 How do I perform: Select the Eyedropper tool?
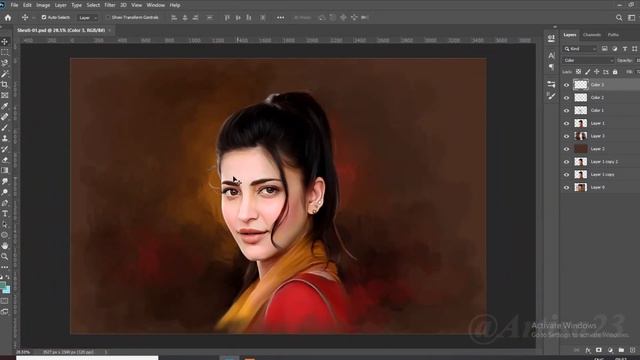click(5, 106)
